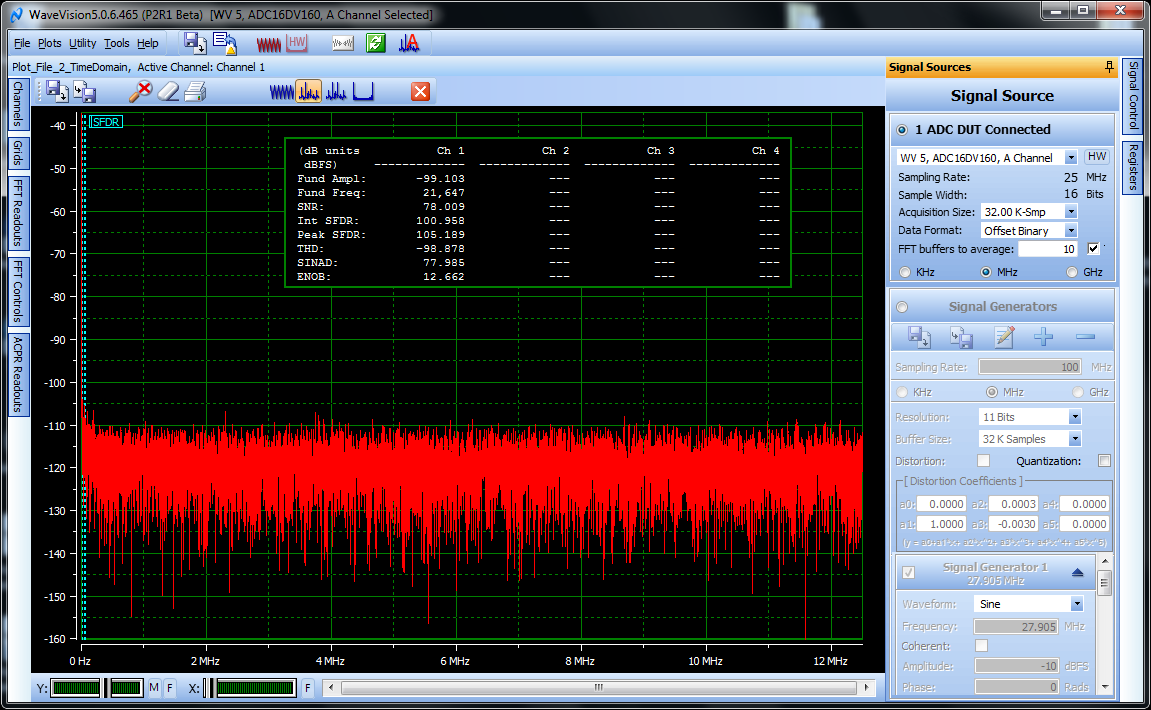Close the plot with red X icon
This screenshot has width=1151, height=710.
point(420,92)
